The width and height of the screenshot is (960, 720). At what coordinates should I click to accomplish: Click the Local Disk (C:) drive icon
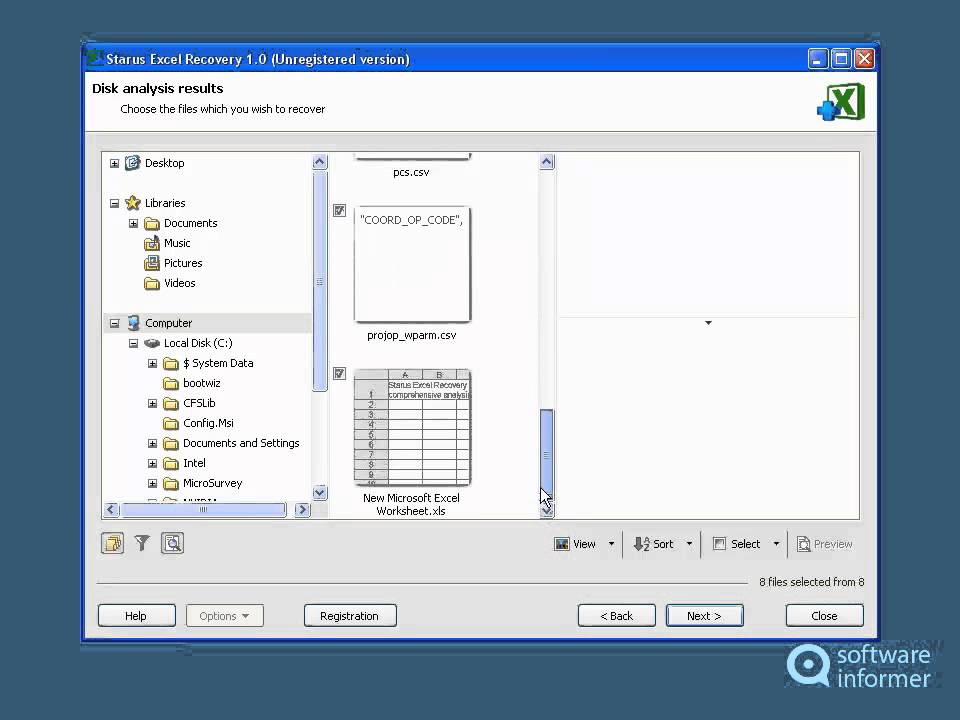[152, 343]
